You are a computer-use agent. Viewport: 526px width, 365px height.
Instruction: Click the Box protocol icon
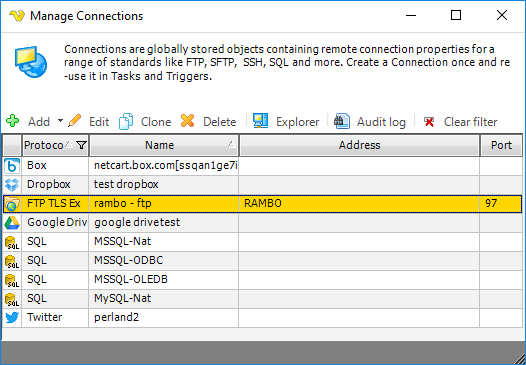pos(12,166)
